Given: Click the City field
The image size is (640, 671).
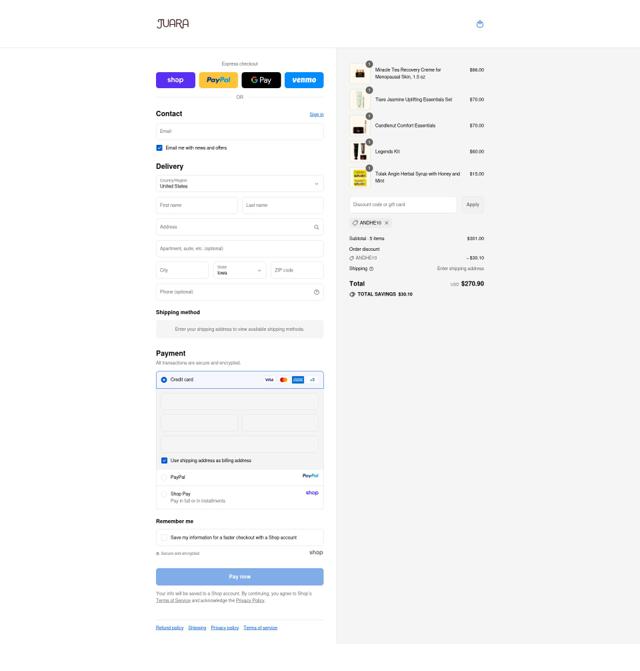Looking at the screenshot, I should [182, 270].
